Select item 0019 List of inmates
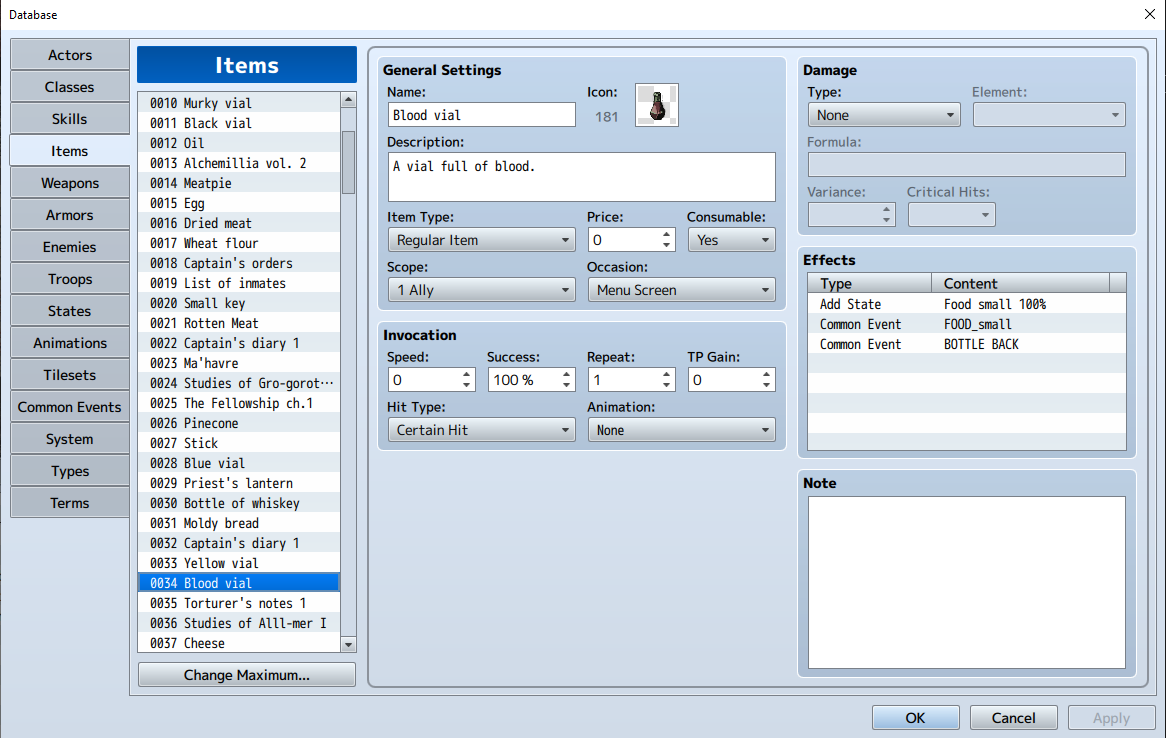The height and width of the screenshot is (738, 1166). click(239, 283)
